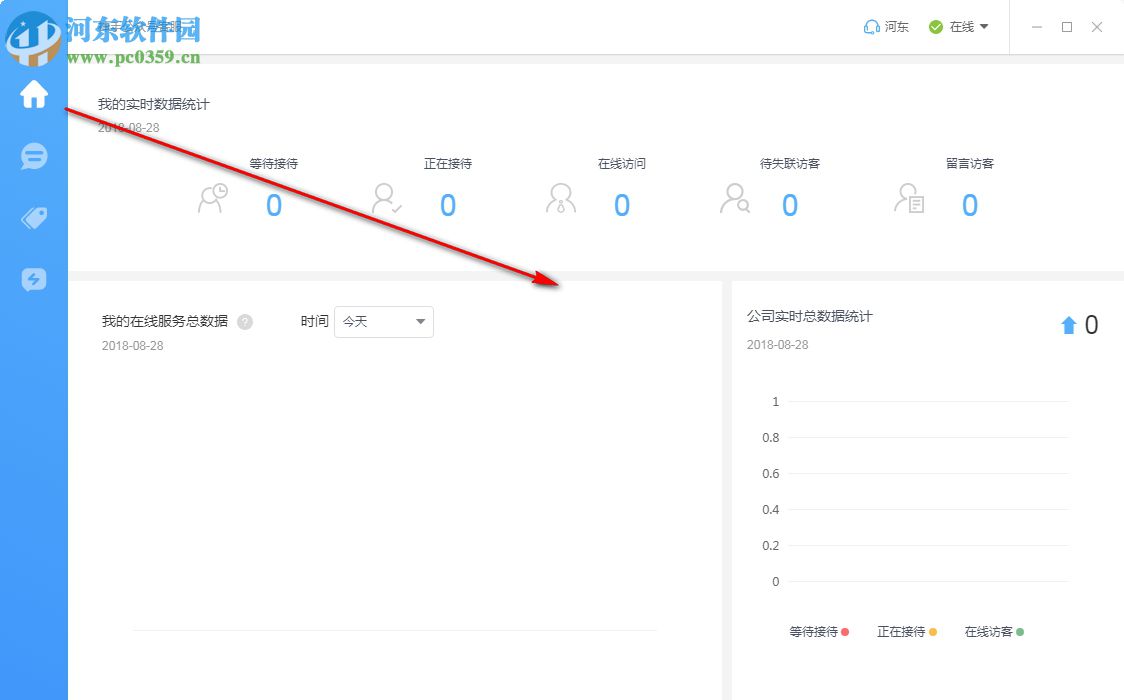Click the message-board icon under 留言访客
The width and height of the screenshot is (1124, 700).
click(x=906, y=200)
